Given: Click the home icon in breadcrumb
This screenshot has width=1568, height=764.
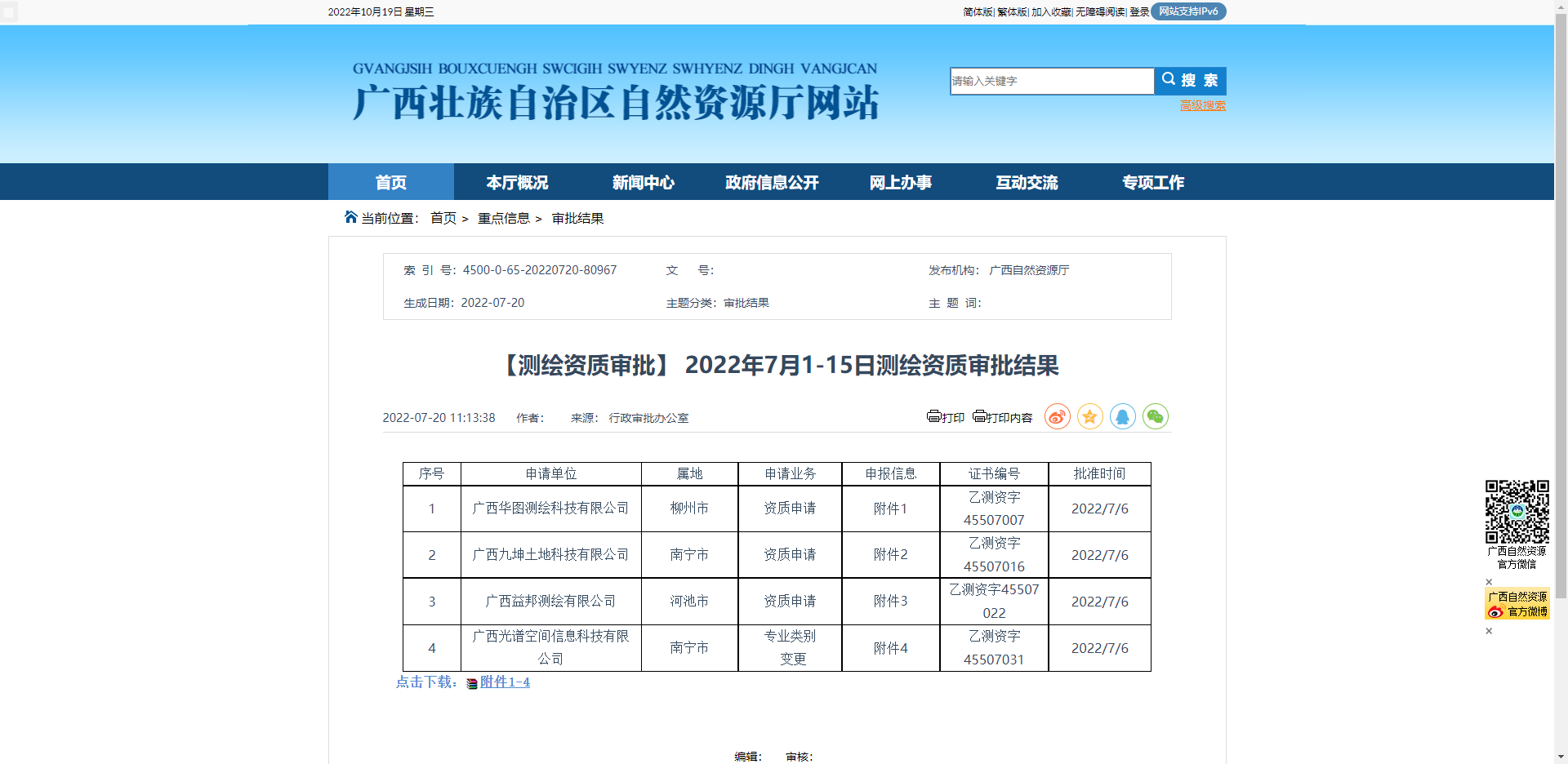Looking at the screenshot, I should pos(351,216).
